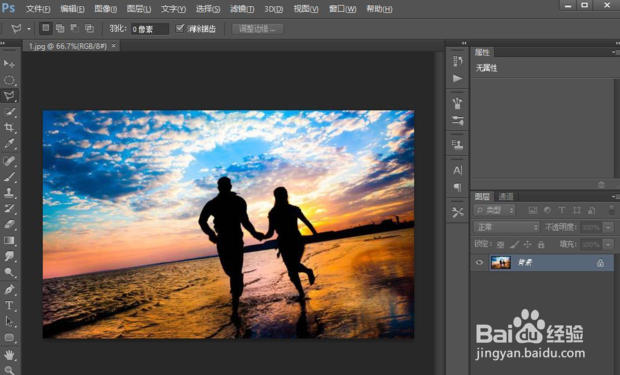Toggle smart object filter icon
Image resolution: width=620 pixels, height=375 pixels.
[592, 210]
